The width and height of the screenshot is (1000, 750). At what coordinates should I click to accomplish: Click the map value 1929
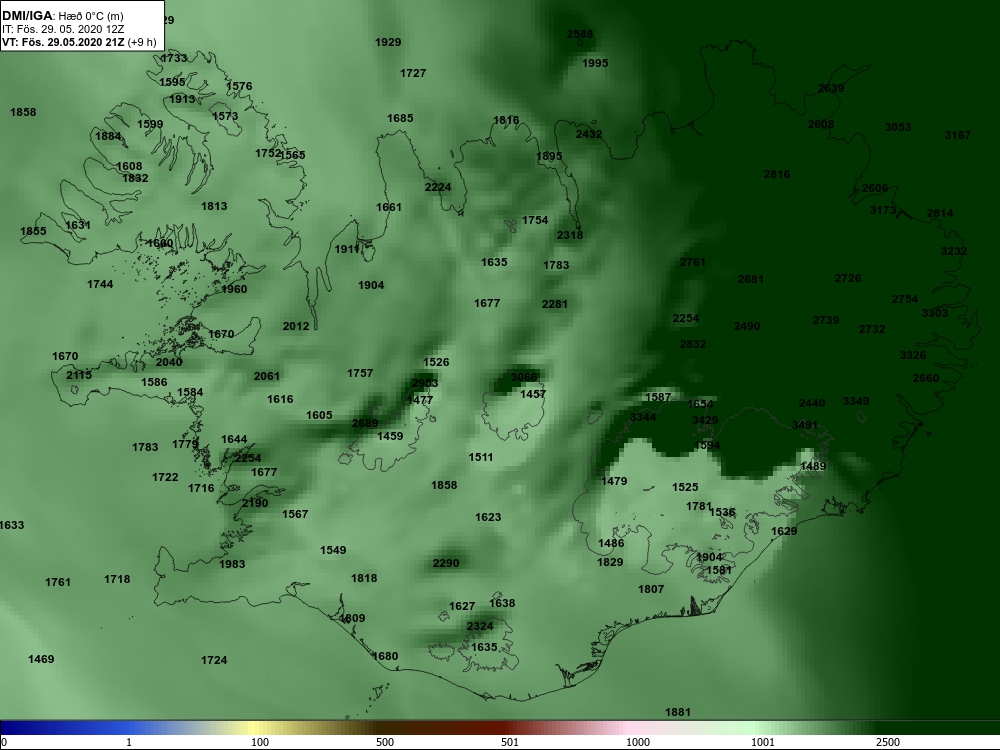point(388,42)
